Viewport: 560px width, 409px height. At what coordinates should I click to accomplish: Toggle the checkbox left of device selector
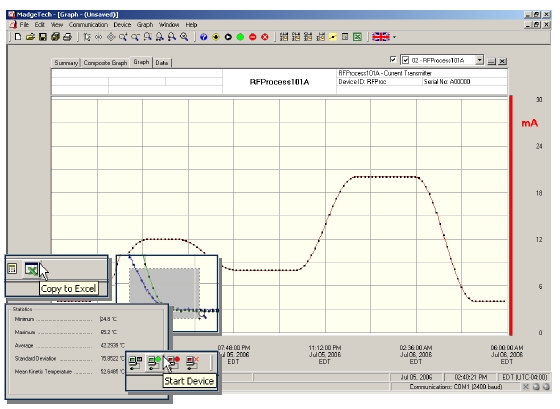[393, 60]
